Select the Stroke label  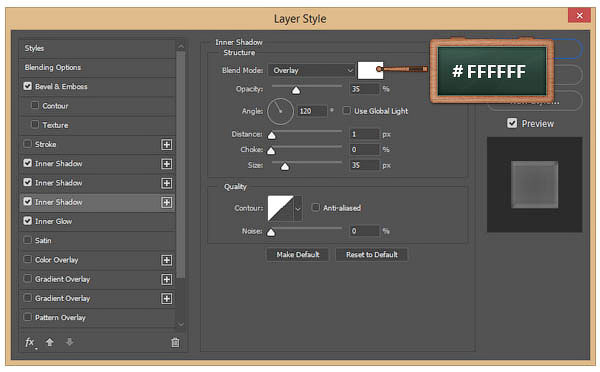tap(46, 144)
